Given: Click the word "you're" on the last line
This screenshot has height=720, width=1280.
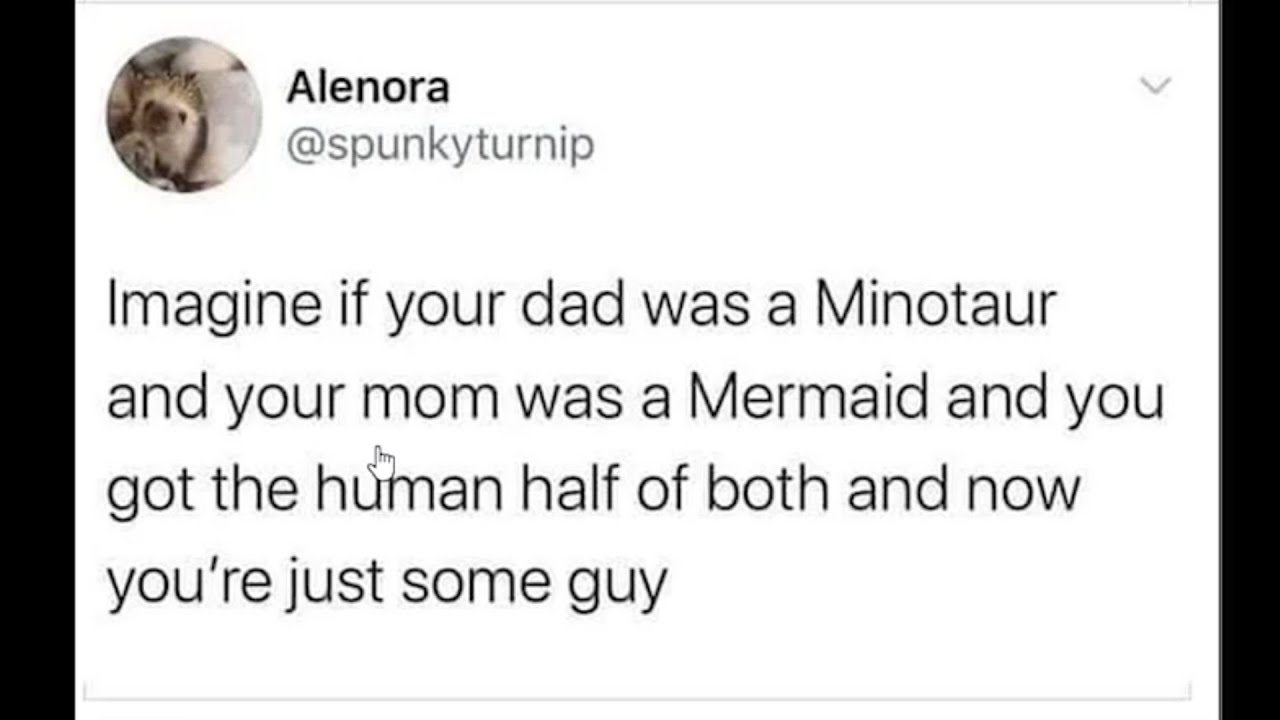Looking at the screenshot, I should click(175, 582).
